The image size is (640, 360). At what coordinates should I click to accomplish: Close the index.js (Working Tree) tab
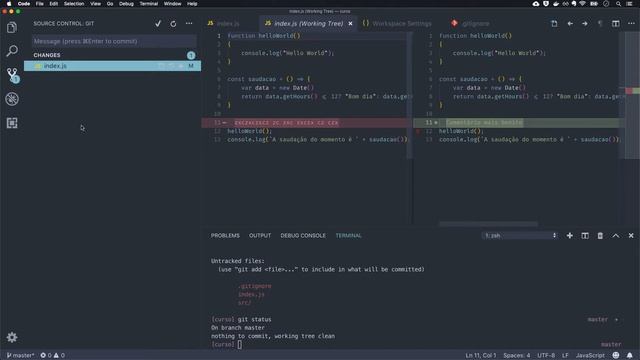tap(350, 24)
